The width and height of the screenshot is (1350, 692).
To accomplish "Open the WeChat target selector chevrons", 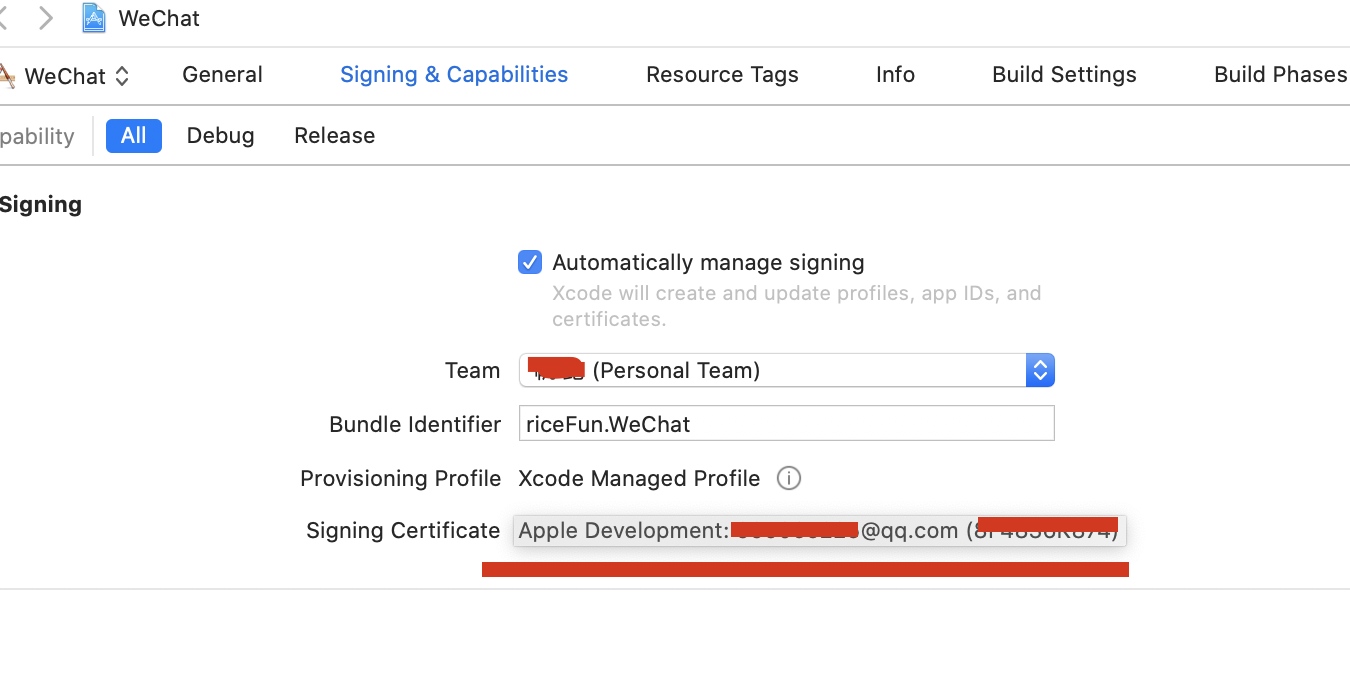I will 122,76.
